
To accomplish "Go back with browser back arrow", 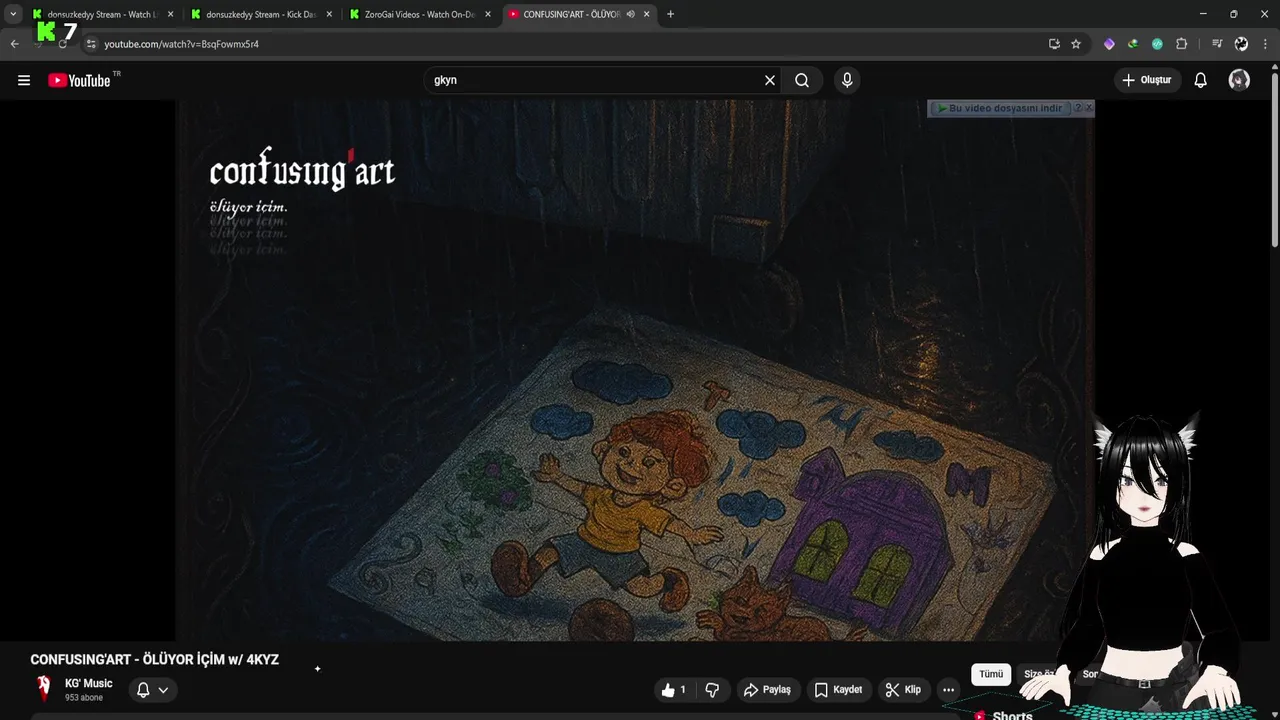I will tap(14, 44).
